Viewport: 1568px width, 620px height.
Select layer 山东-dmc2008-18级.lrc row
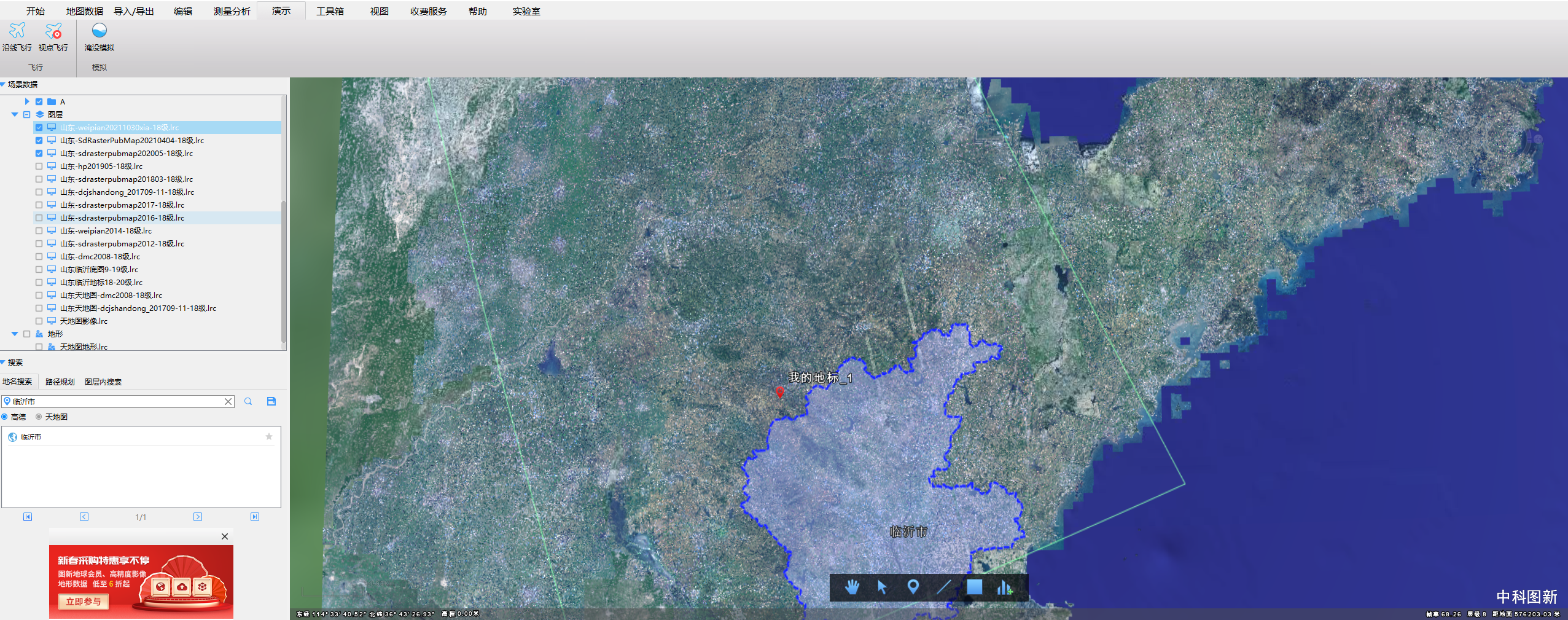click(157, 256)
